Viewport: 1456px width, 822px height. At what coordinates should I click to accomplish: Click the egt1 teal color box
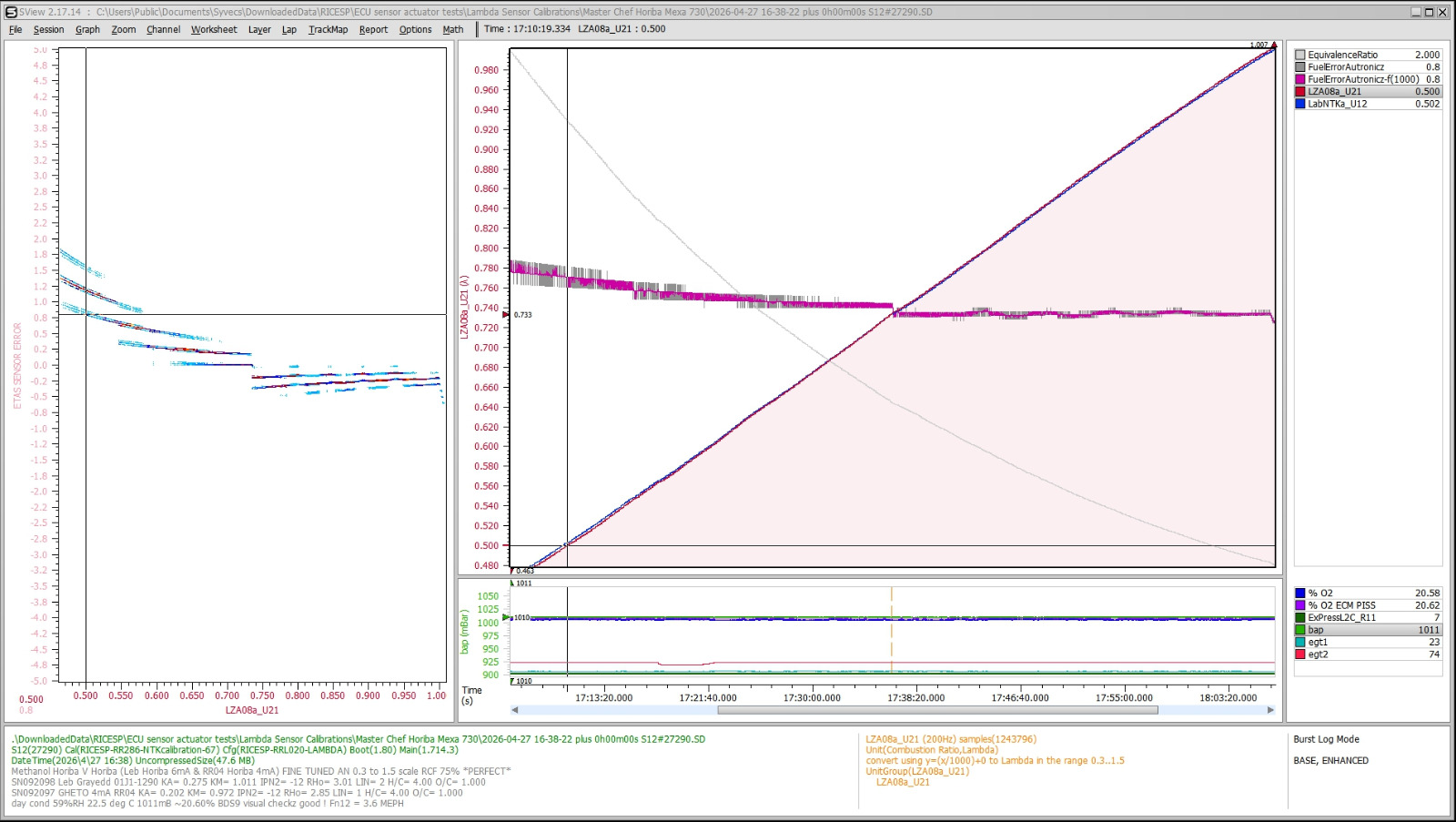pyautogui.click(x=1300, y=642)
